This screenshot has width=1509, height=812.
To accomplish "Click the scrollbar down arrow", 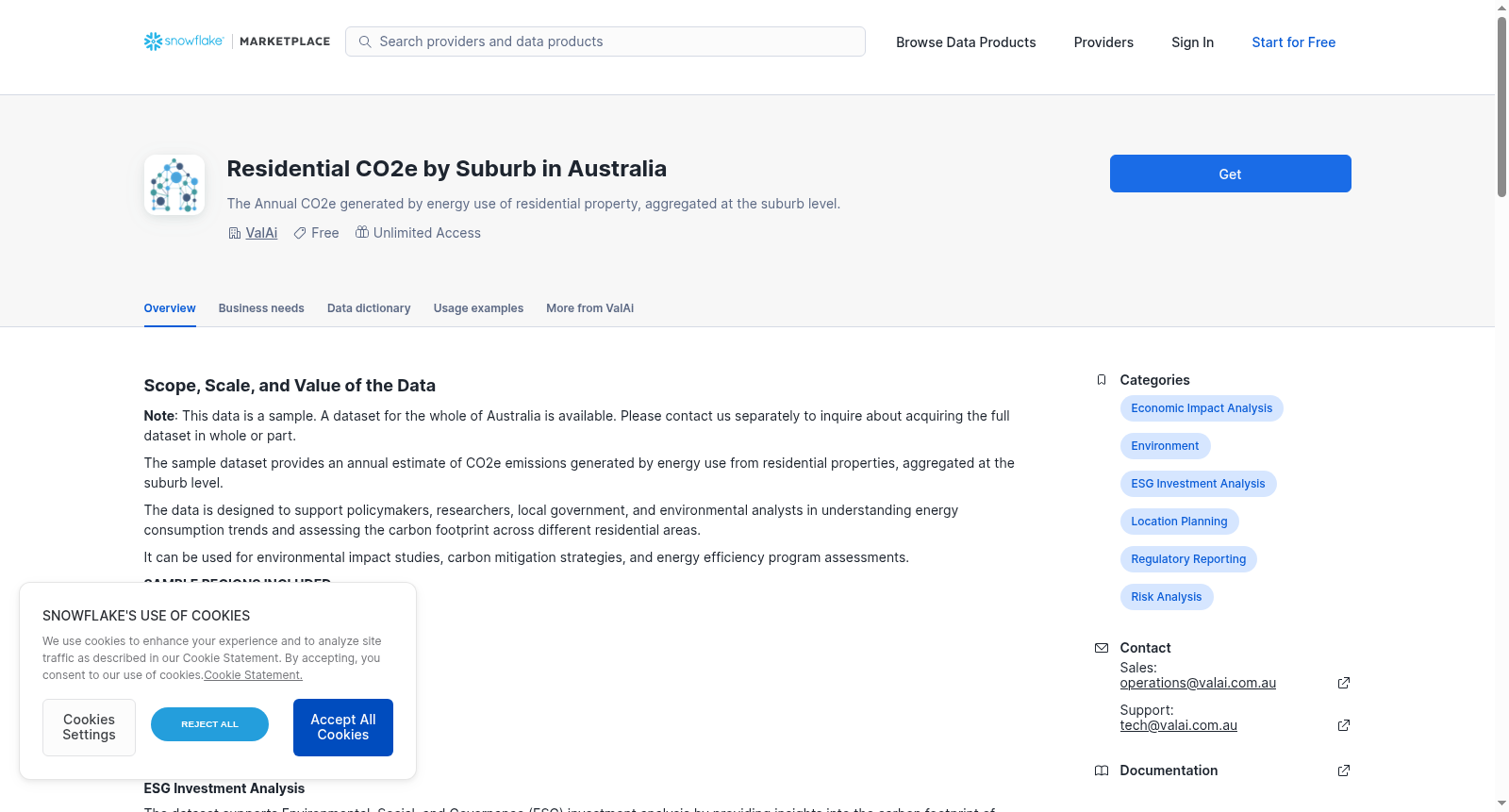I will [1501, 804].
